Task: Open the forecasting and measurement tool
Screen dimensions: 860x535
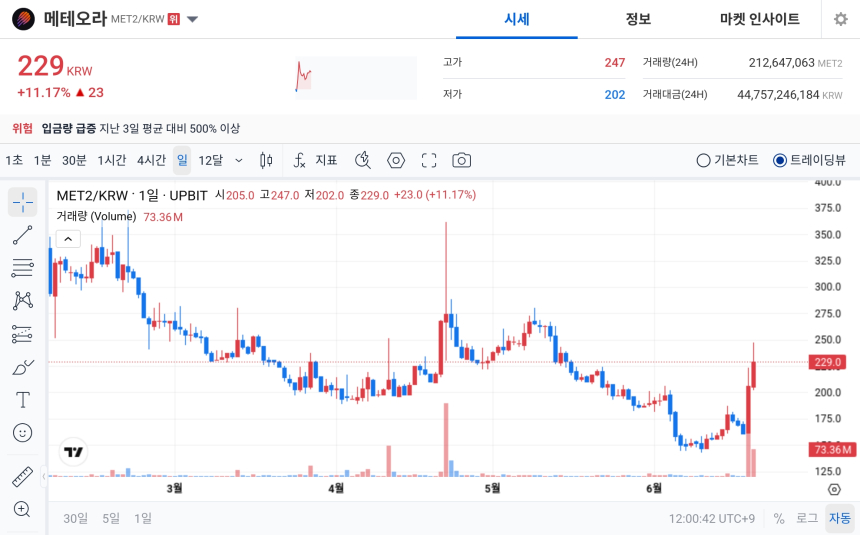Action: tap(22, 334)
